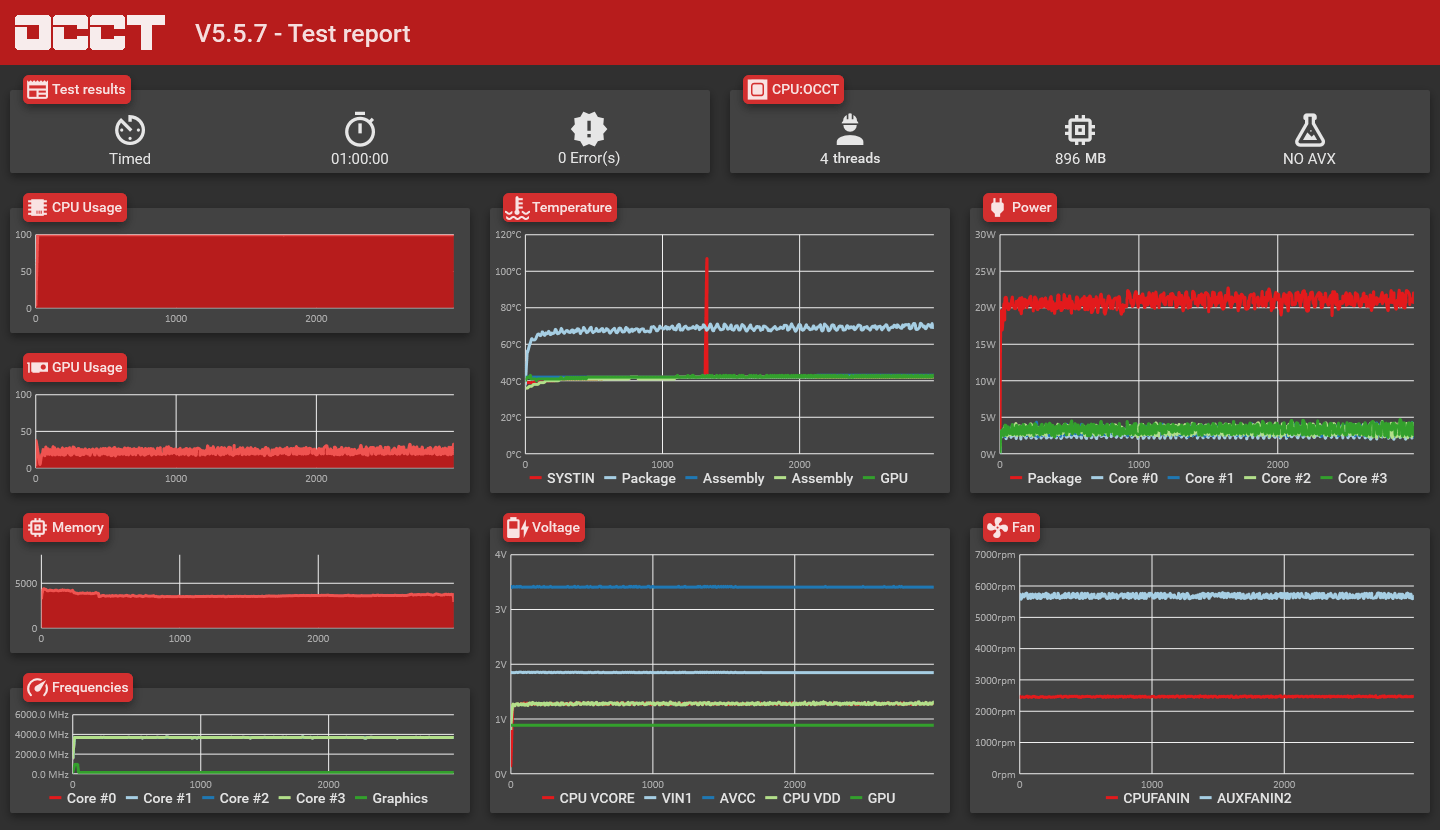Toggle the CPU VCORE voltage legend entry
This screenshot has width=1440, height=830.
pos(588,798)
